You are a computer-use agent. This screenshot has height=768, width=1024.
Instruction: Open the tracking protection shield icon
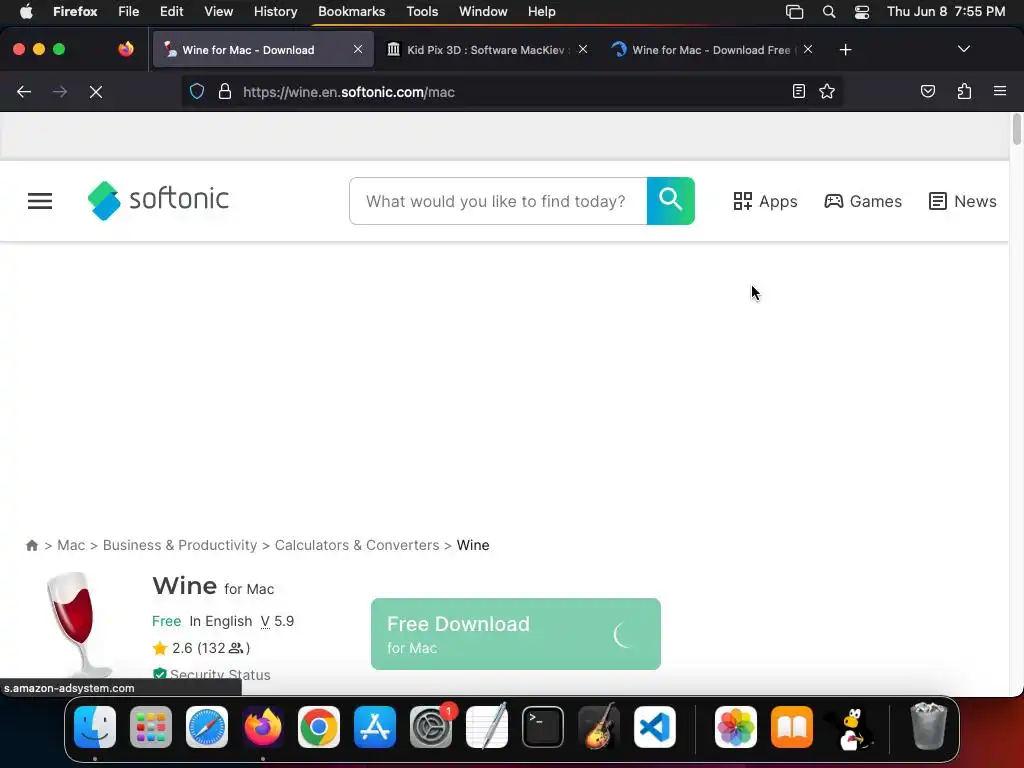tap(197, 91)
